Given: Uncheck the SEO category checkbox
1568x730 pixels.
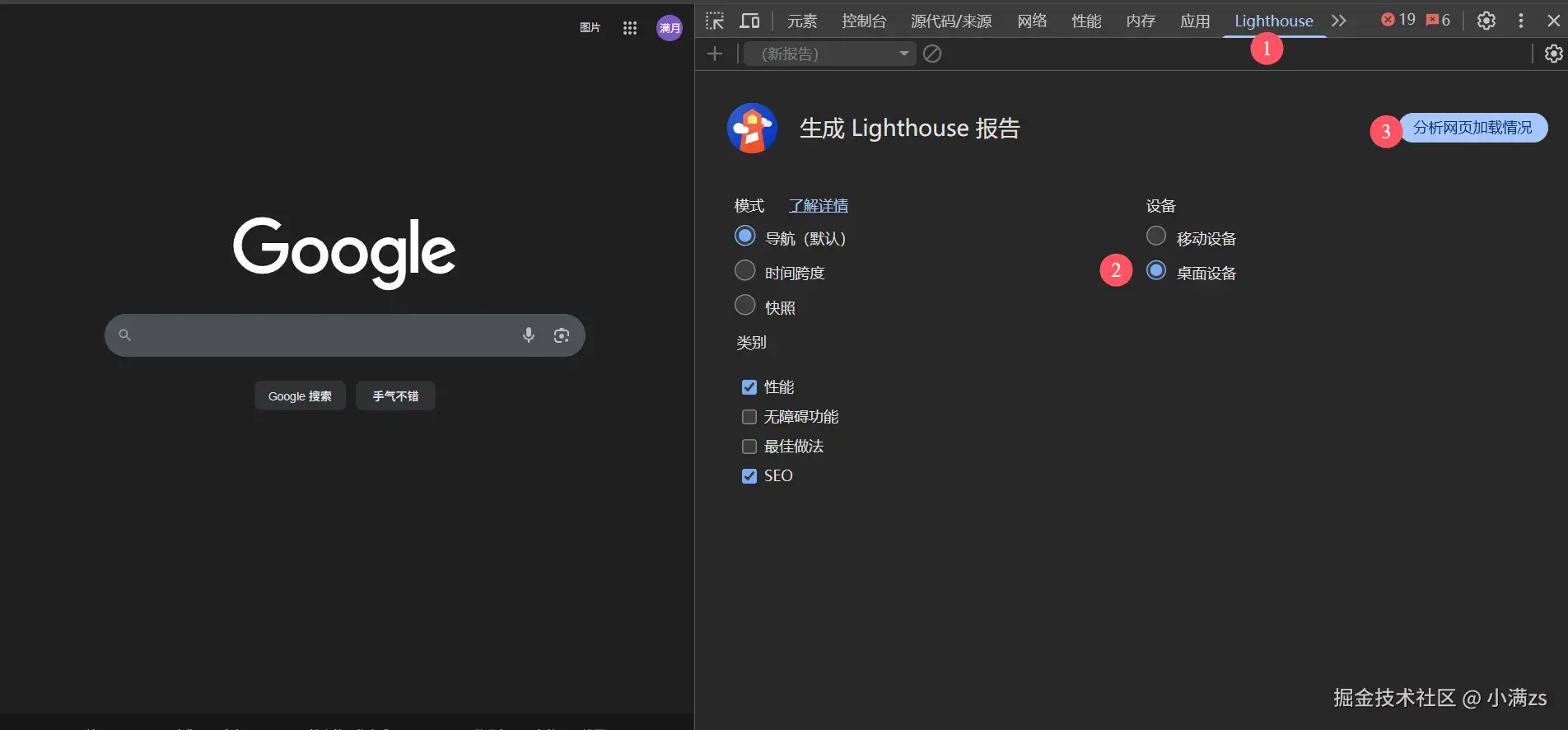Looking at the screenshot, I should click(749, 476).
